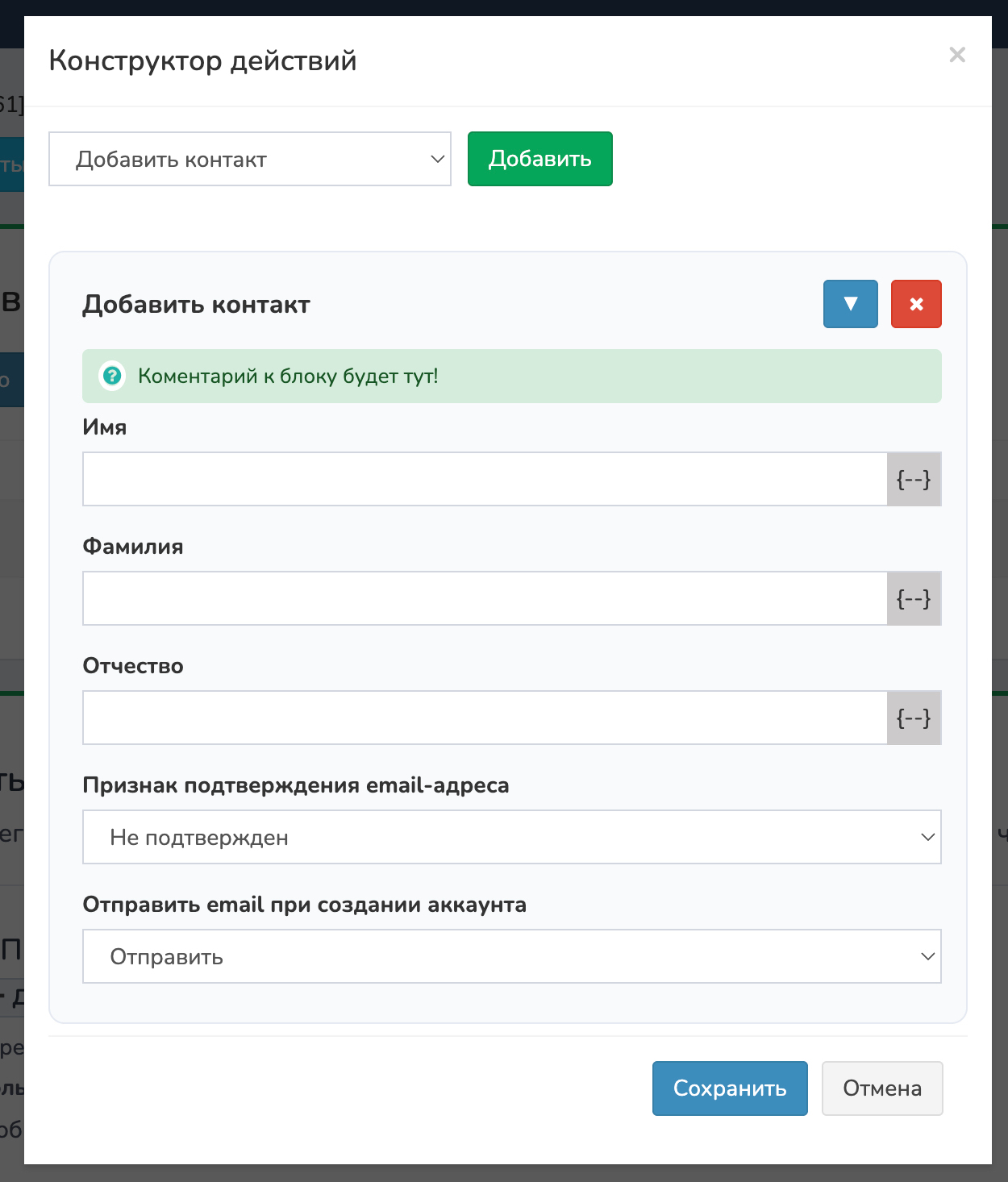Viewport: 1008px width, 1182px height.
Task: Click into the Фамилия text field
Action: tap(485, 598)
